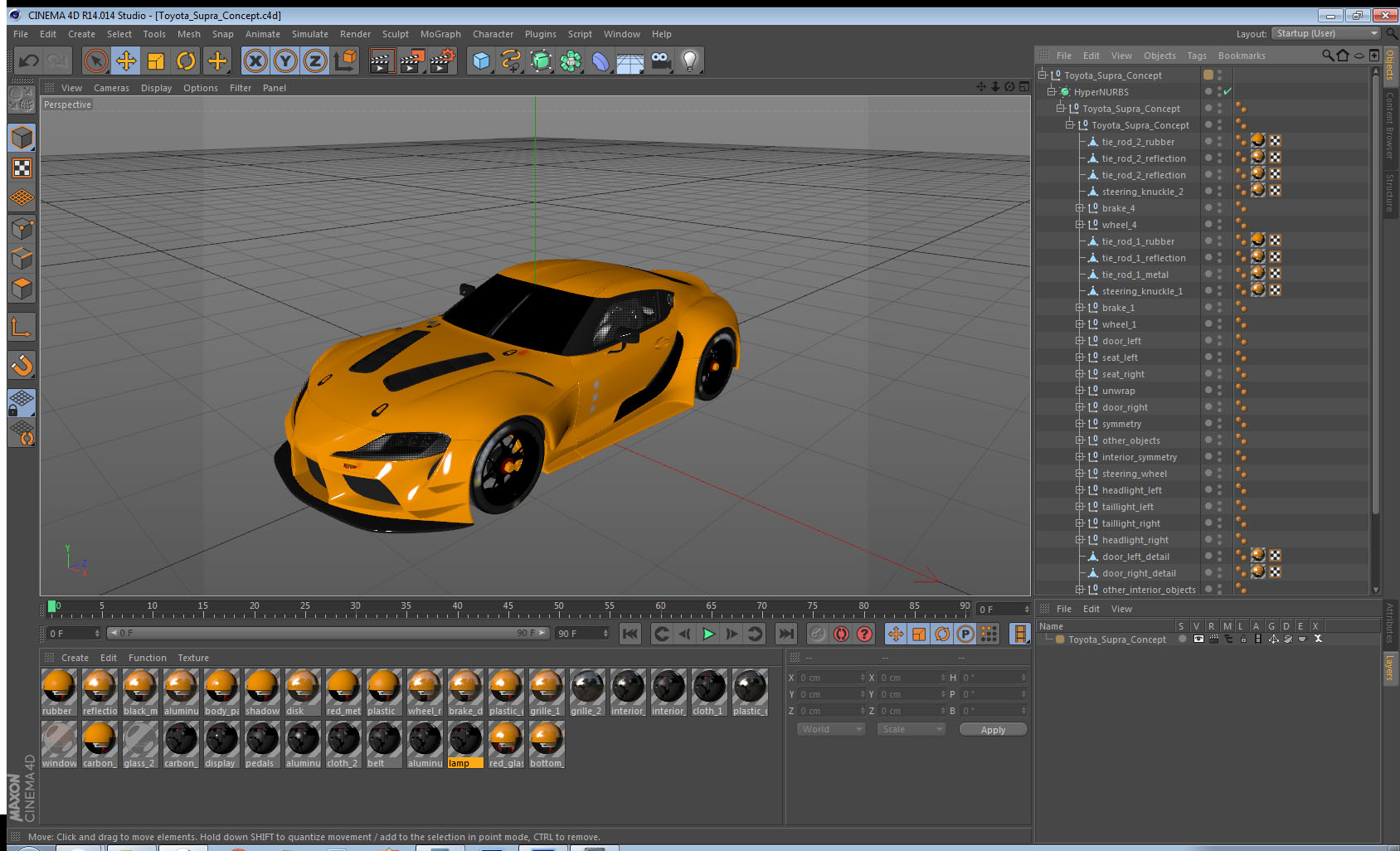Screen dimensions: 1400x851
Task: Click the end frame 90 F field
Action: (x=583, y=634)
